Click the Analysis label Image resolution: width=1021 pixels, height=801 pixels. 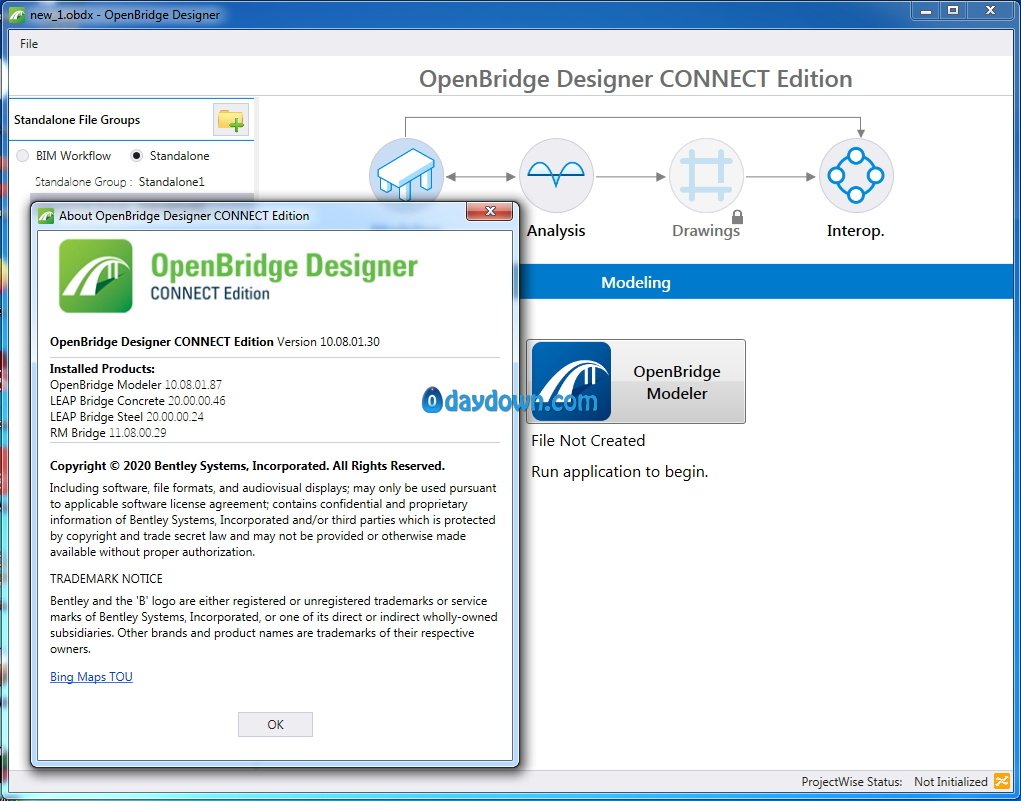coord(556,231)
